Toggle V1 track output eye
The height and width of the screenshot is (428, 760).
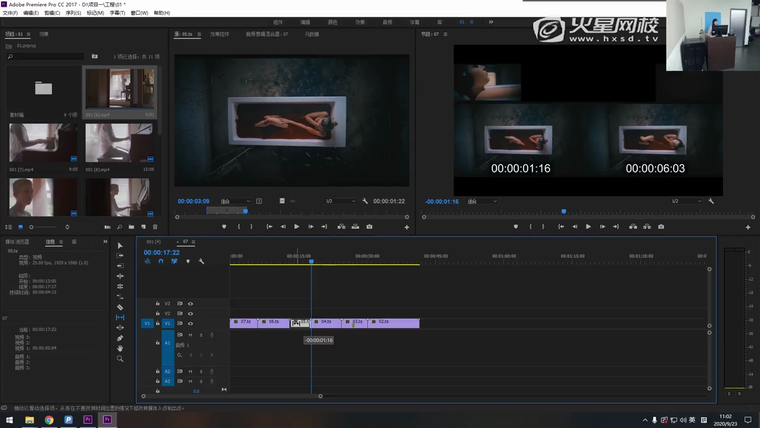(190, 323)
